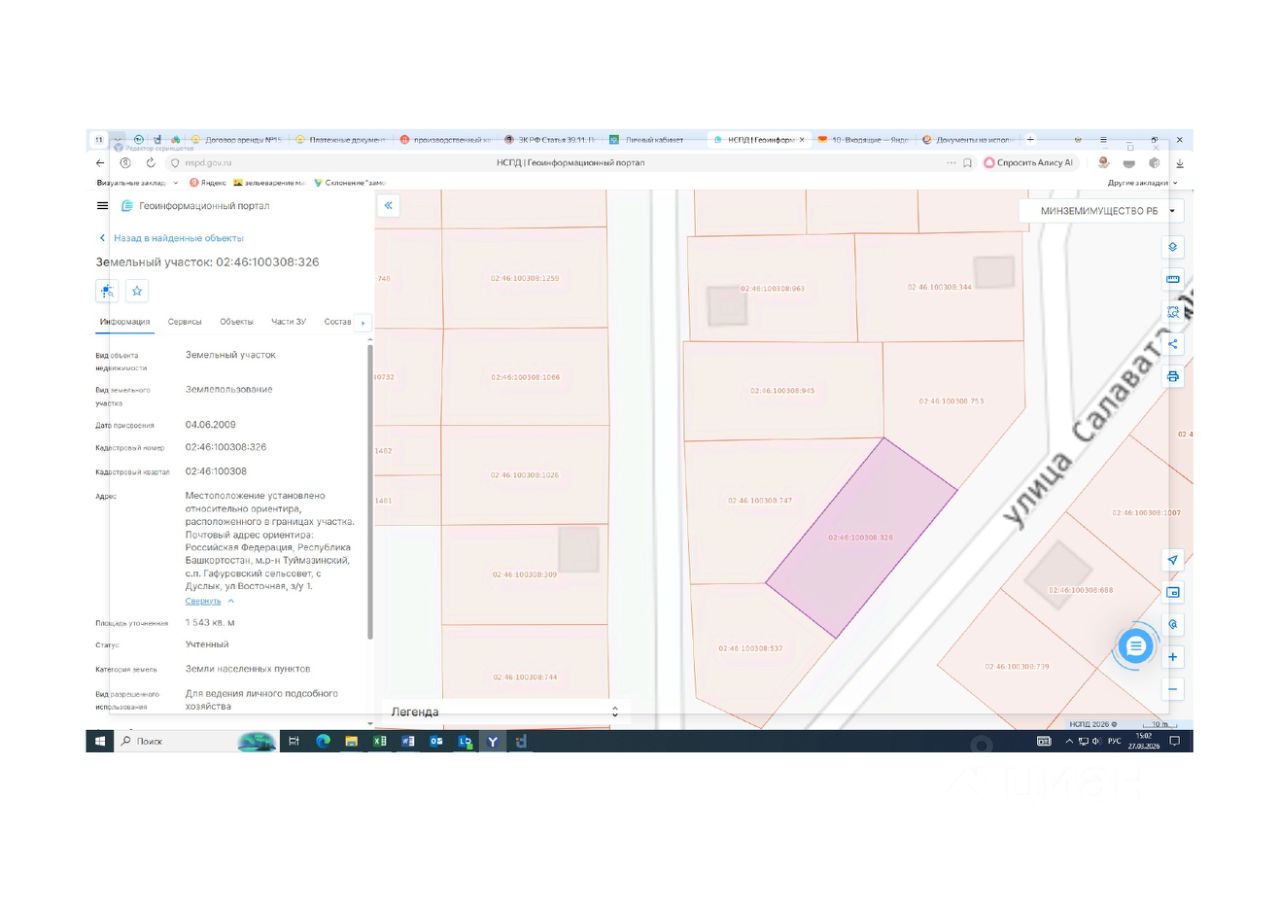The image size is (1280, 905).
Task: Print the map with printer icon
Action: [x=1173, y=377]
